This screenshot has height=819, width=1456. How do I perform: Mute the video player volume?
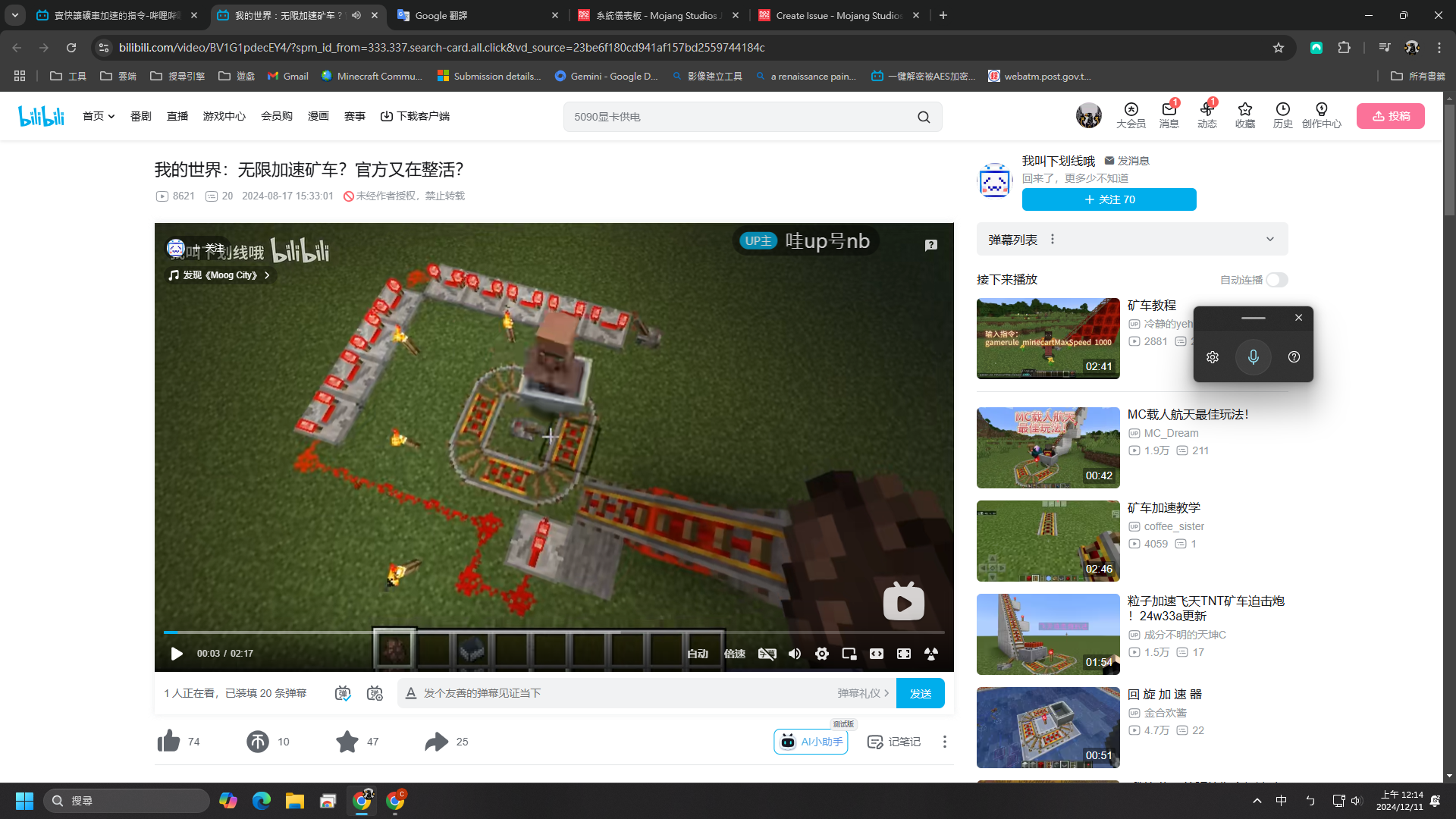(795, 654)
